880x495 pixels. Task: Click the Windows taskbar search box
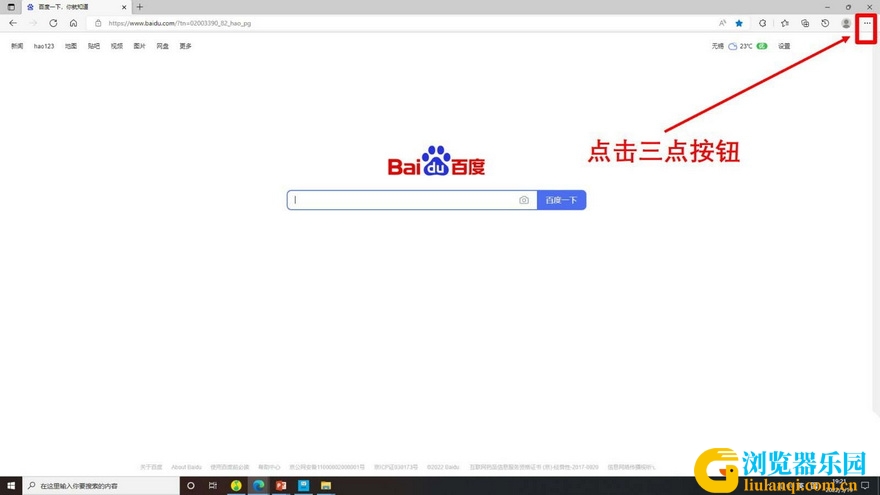coord(101,485)
